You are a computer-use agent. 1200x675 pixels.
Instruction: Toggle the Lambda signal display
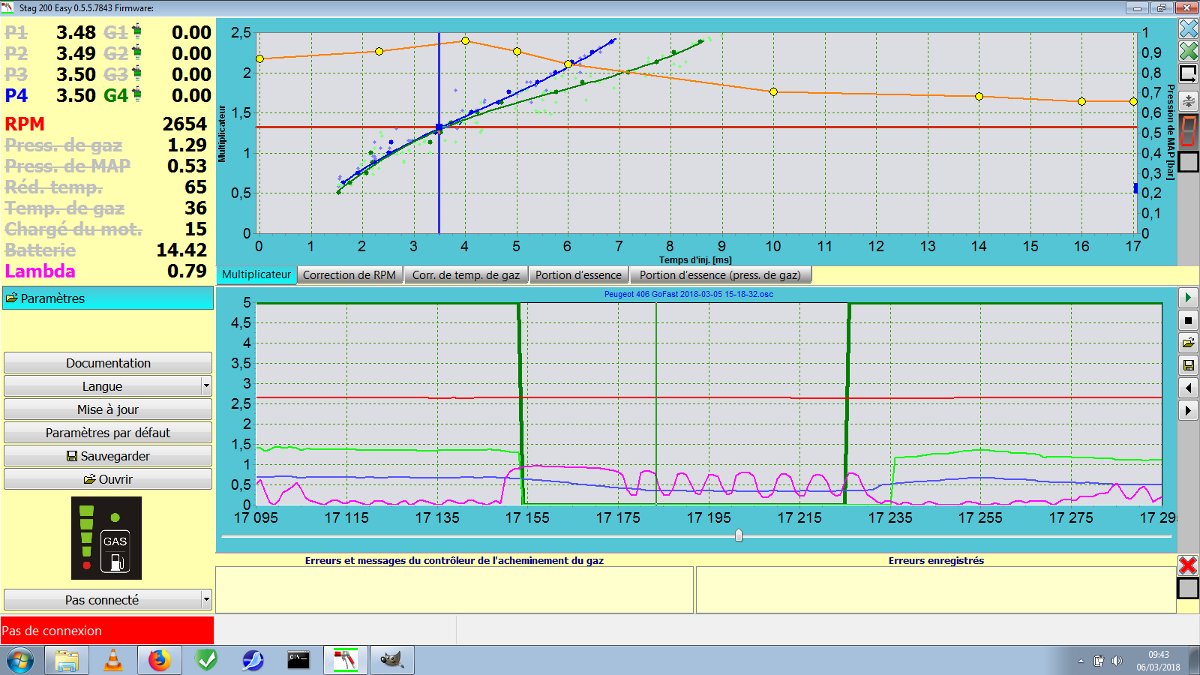40,271
